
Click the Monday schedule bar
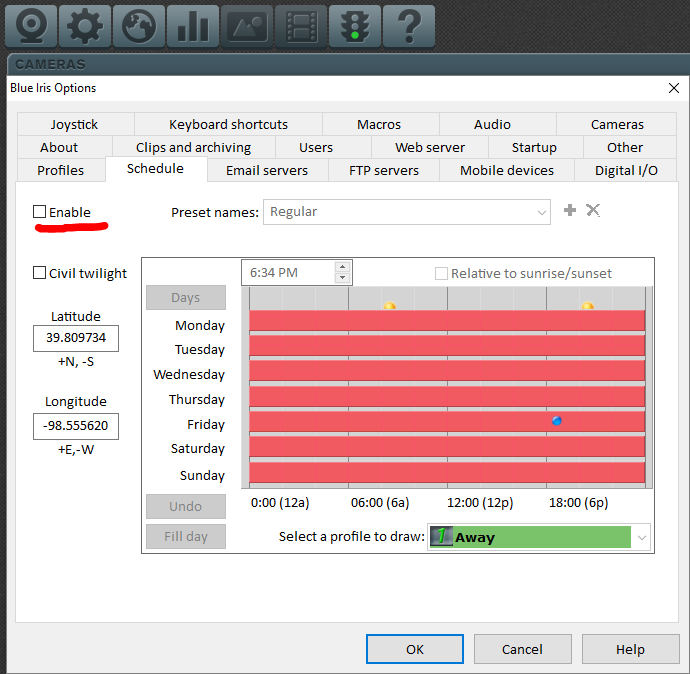click(447, 321)
